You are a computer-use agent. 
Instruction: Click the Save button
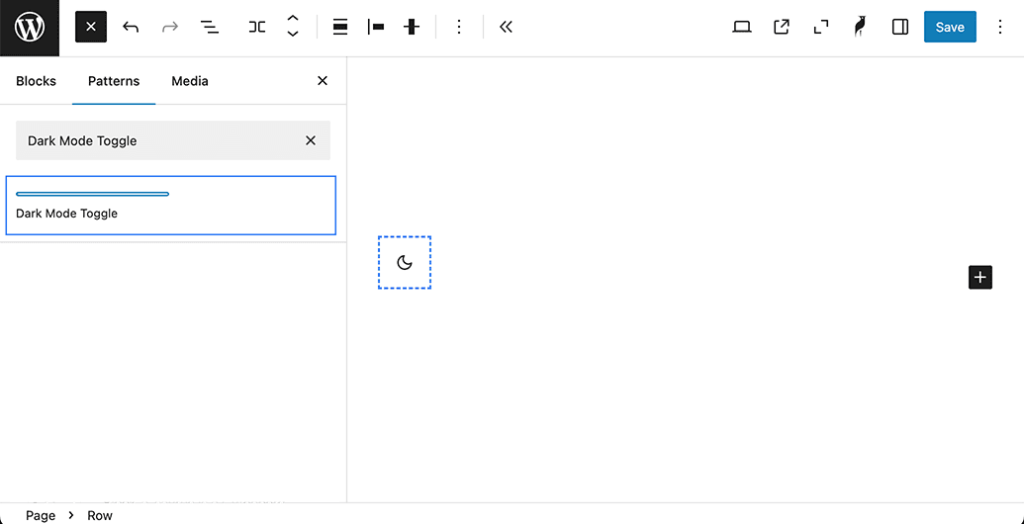coord(949,27)
